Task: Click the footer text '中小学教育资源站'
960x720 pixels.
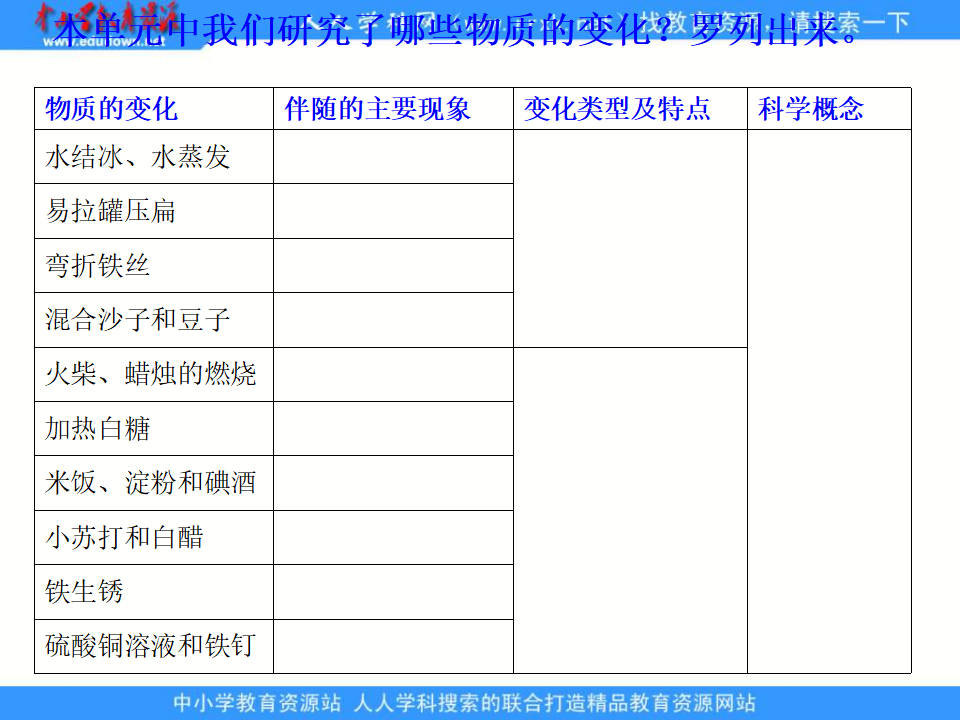Action: pos(257,703)
